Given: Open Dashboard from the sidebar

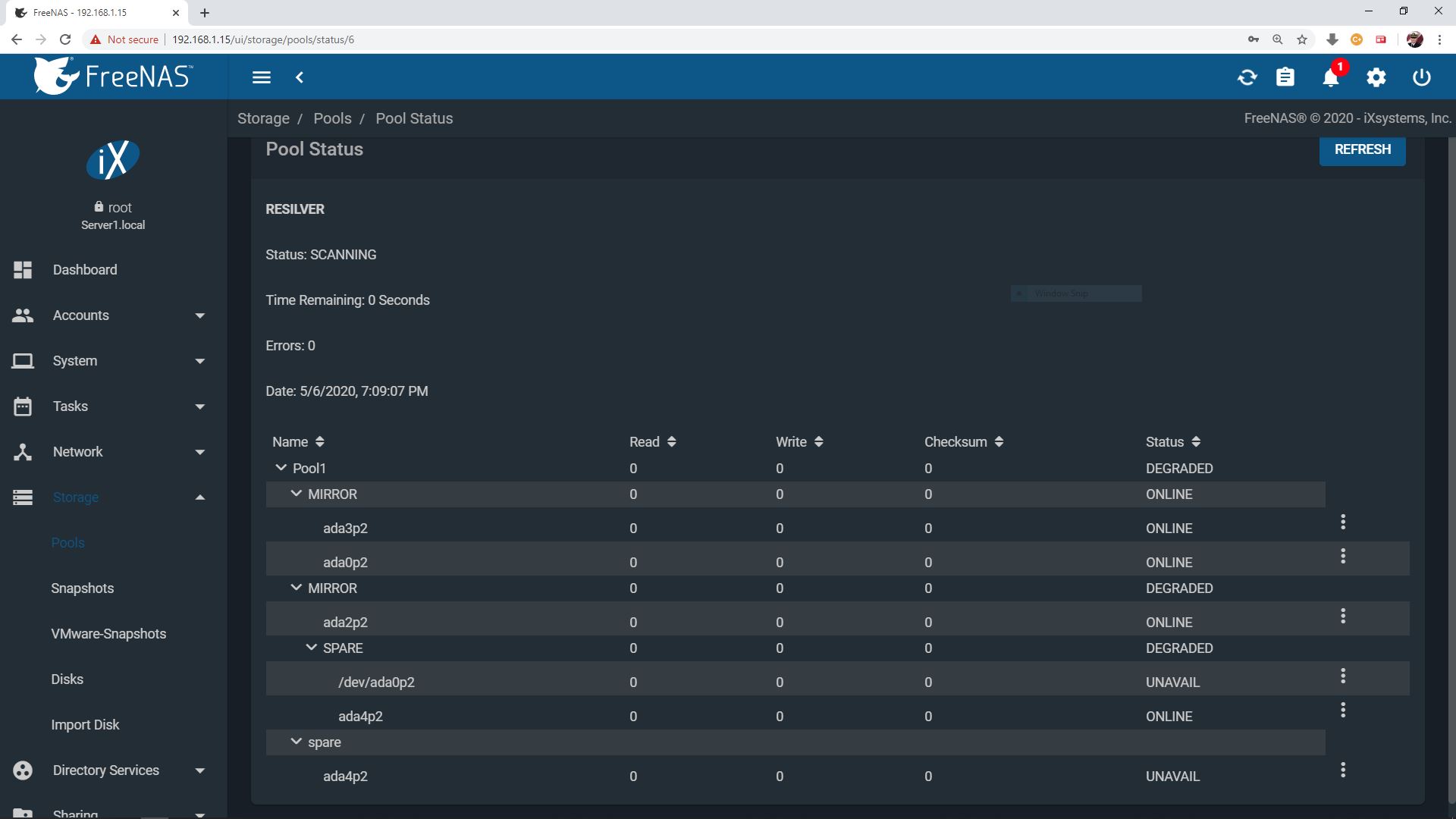Looking at the screenshot, I should pos(85,270).
